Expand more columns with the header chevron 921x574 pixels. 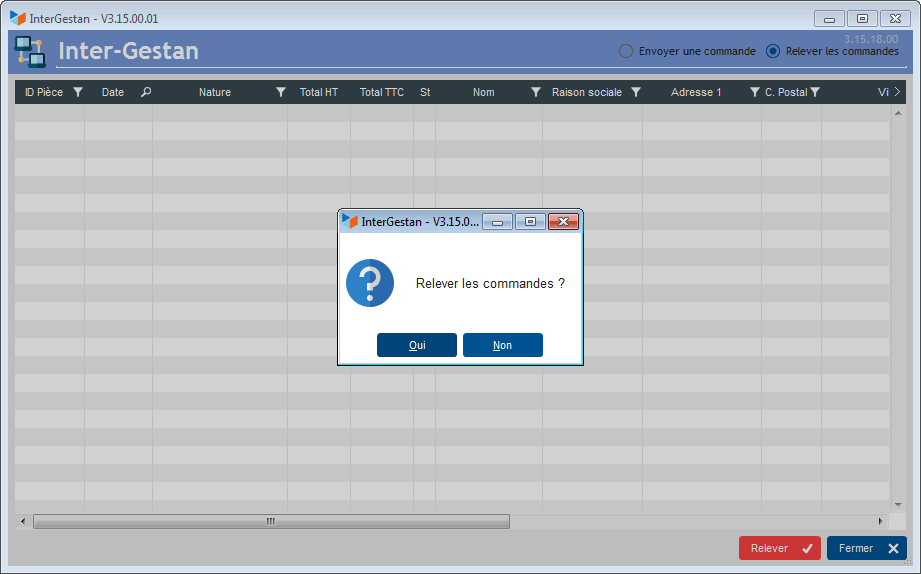coord(897,92)
